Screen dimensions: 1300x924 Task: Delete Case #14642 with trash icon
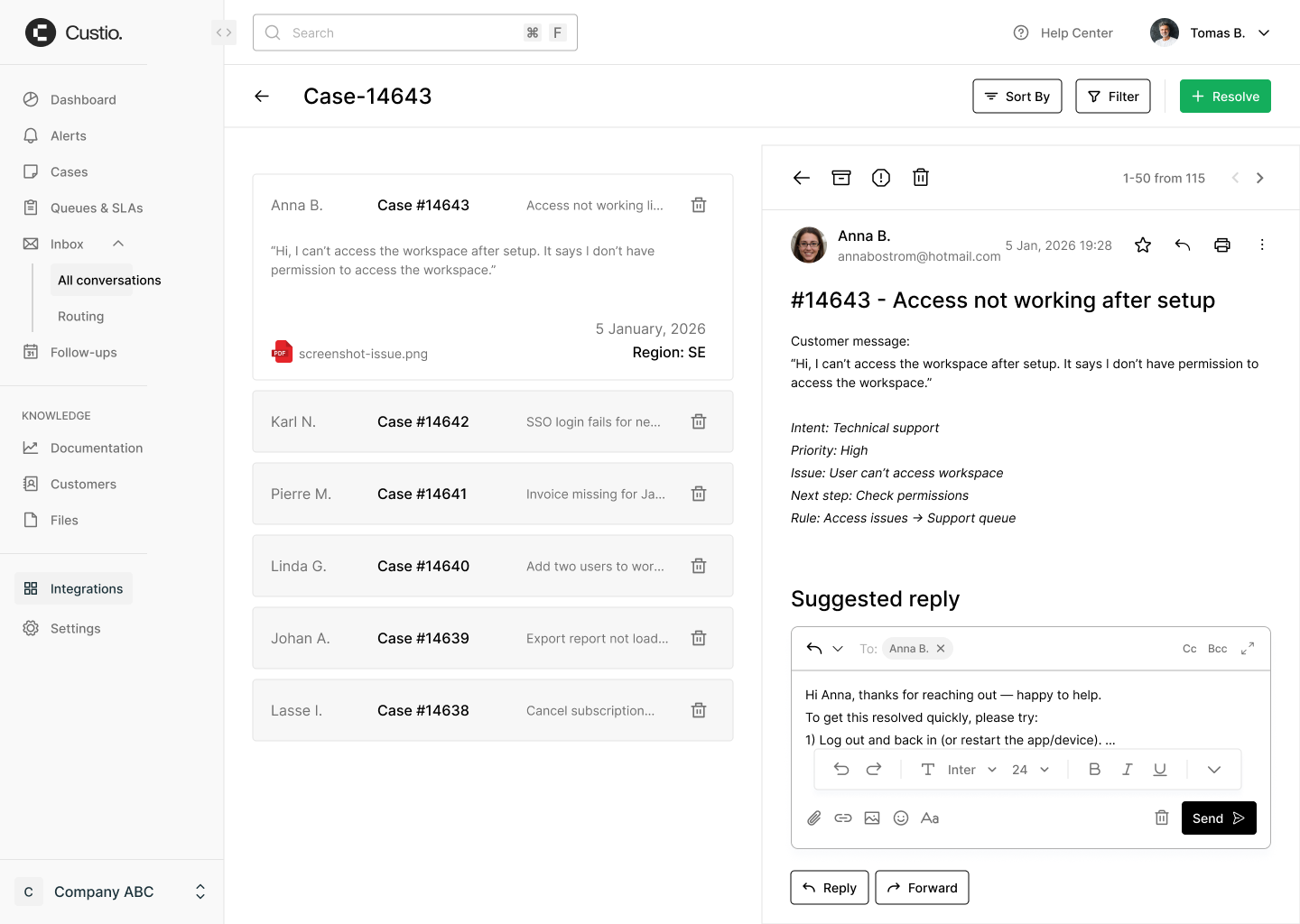[698, 421]
